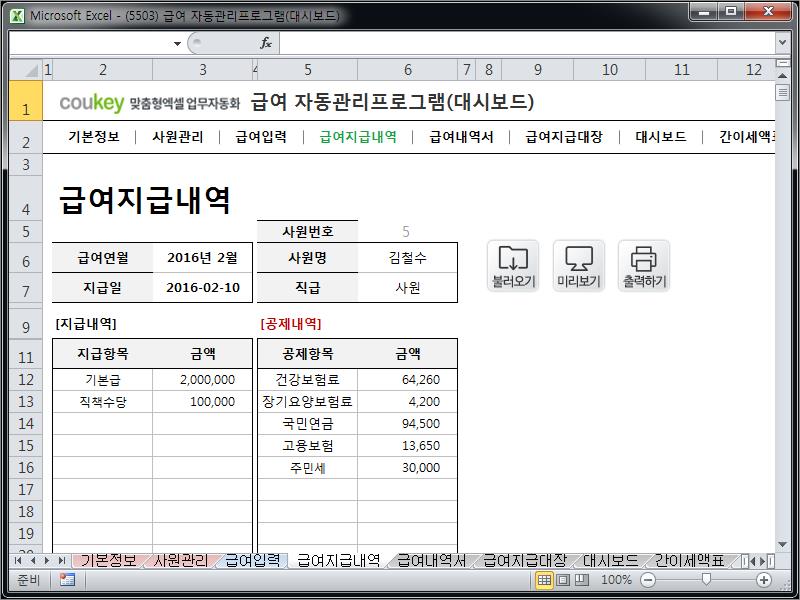
Task: Click the 출력하기 (print) icon button
Action: click(644, 266)
